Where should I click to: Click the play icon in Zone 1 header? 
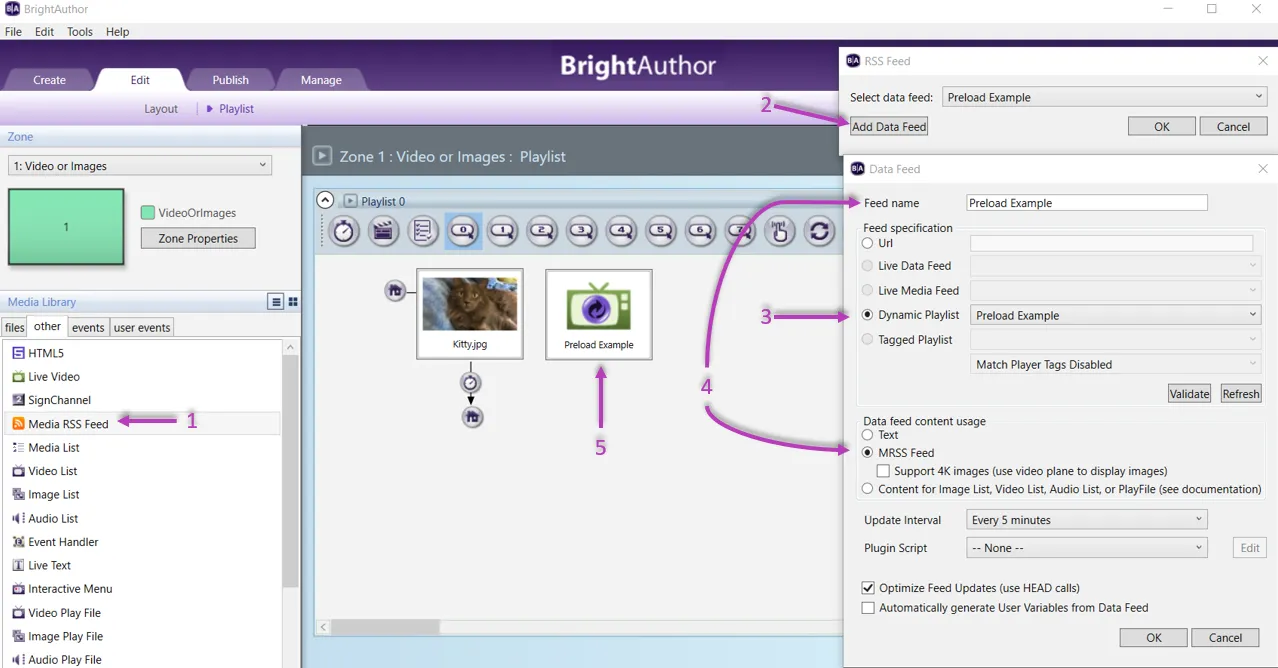pos(322,156)
